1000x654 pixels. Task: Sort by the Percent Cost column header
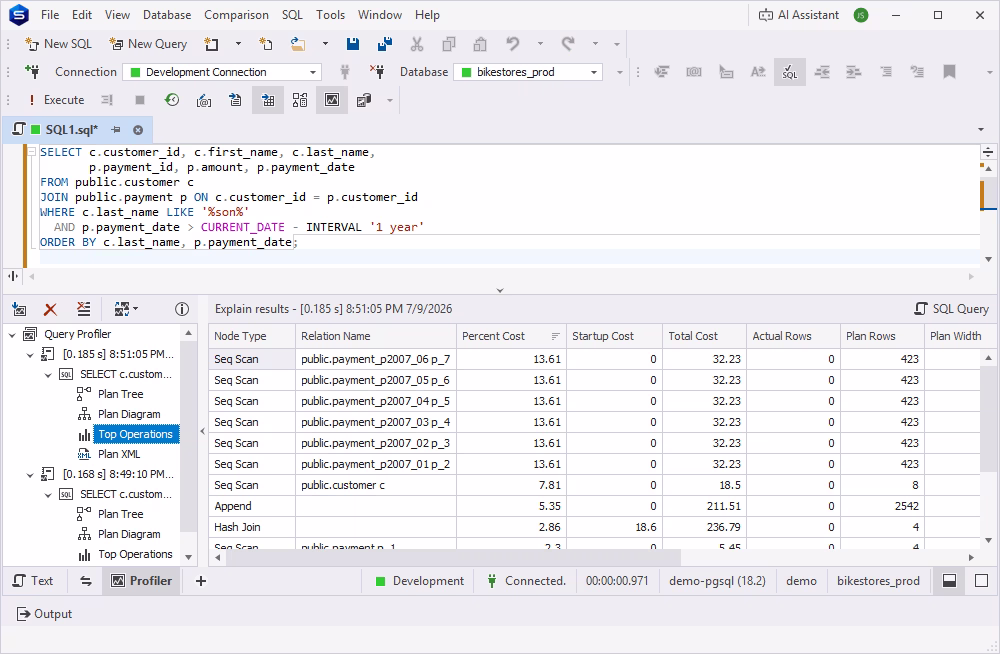[511, 336]
